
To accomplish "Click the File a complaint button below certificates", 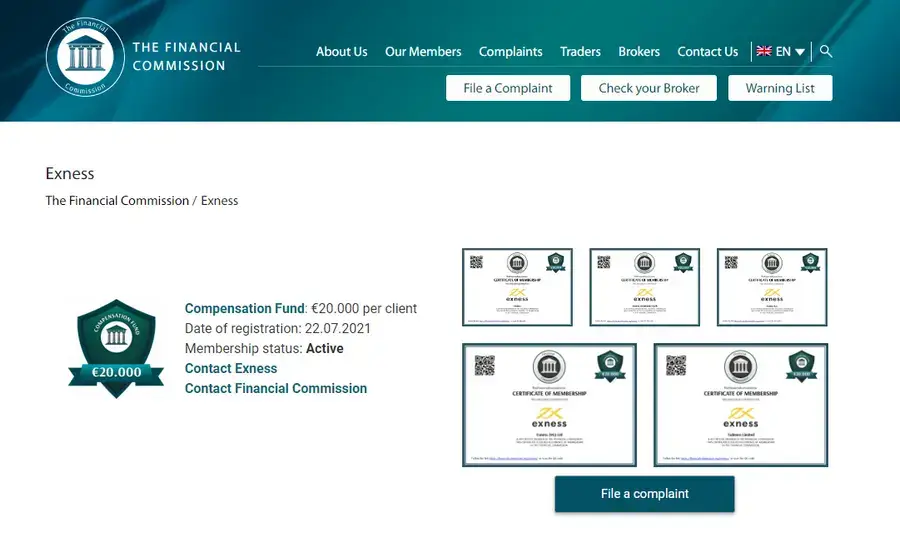I will (645, 494).
